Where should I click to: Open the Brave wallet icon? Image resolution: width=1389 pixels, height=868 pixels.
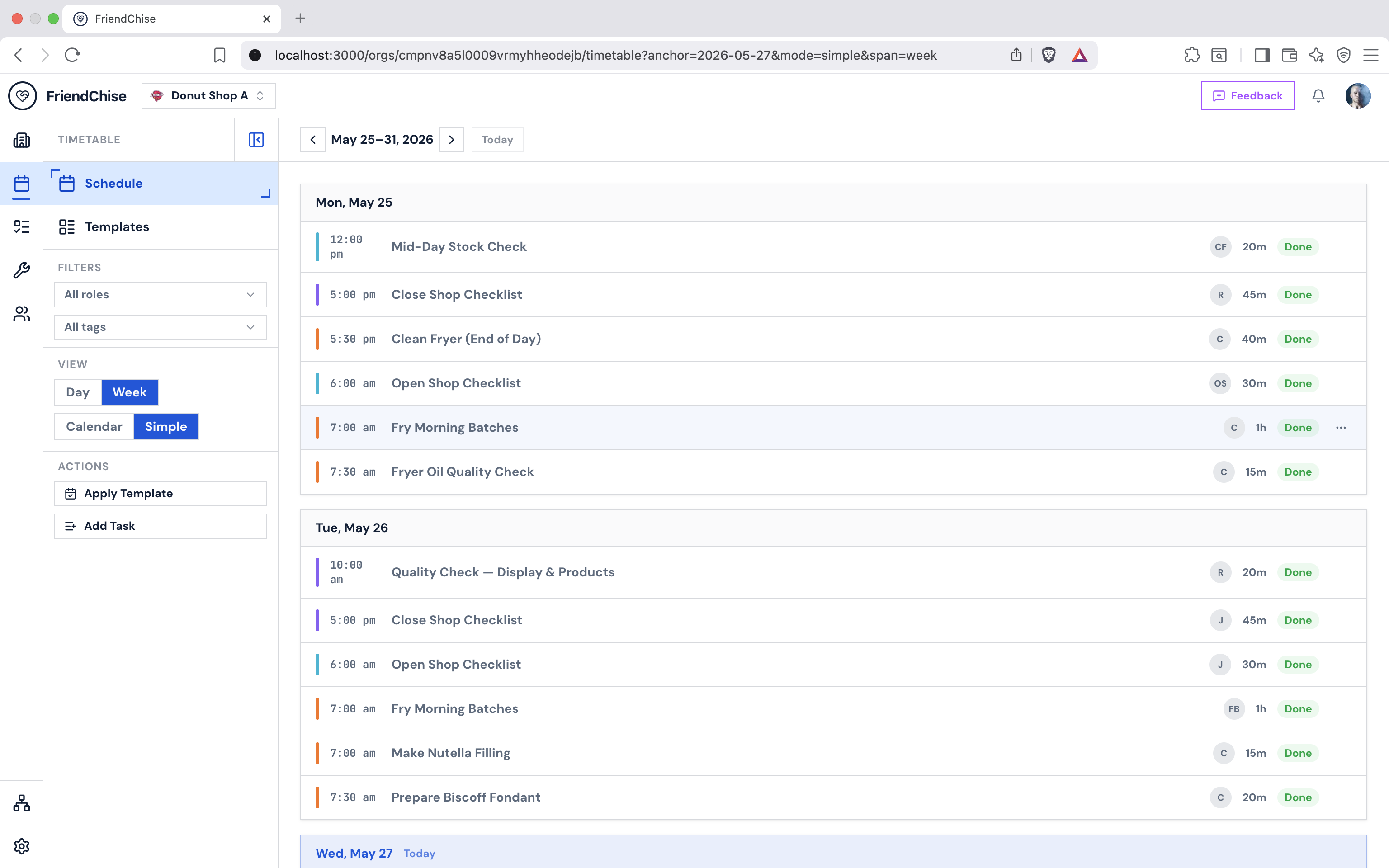click(1289, 55)
